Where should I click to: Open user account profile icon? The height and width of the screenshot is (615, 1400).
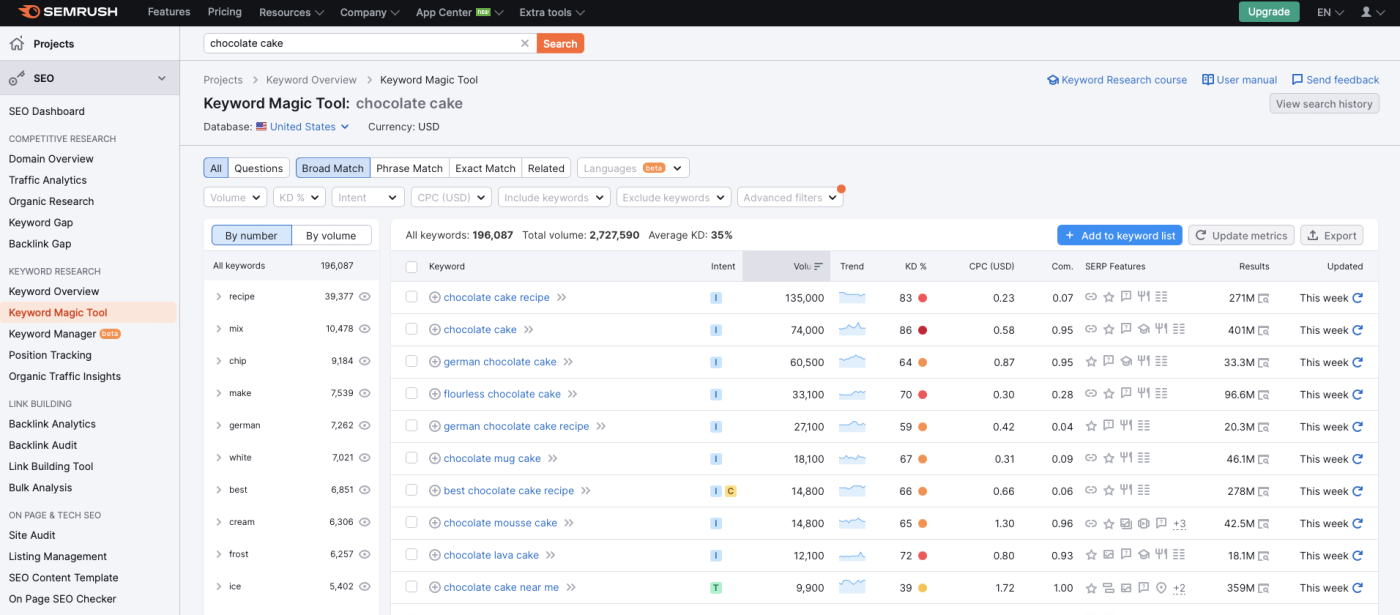1366,12
